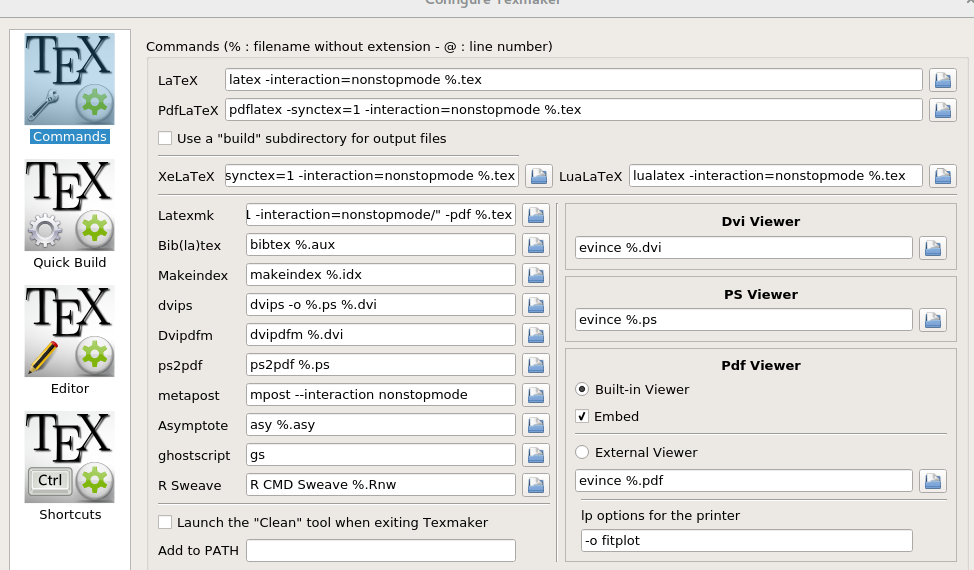
Task: Click the metapost command field
Action: click(381, 395)
